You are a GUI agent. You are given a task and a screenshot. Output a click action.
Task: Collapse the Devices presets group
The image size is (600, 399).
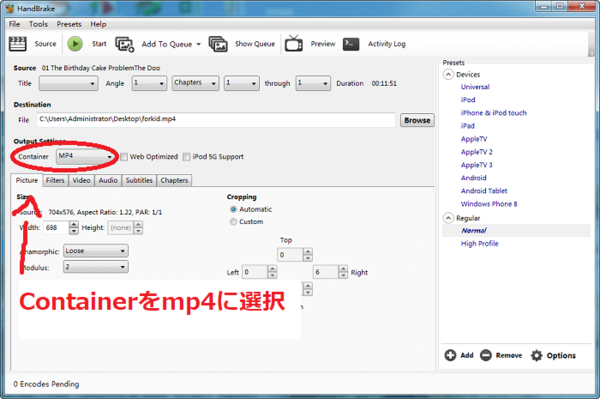(x=448, y=74)
